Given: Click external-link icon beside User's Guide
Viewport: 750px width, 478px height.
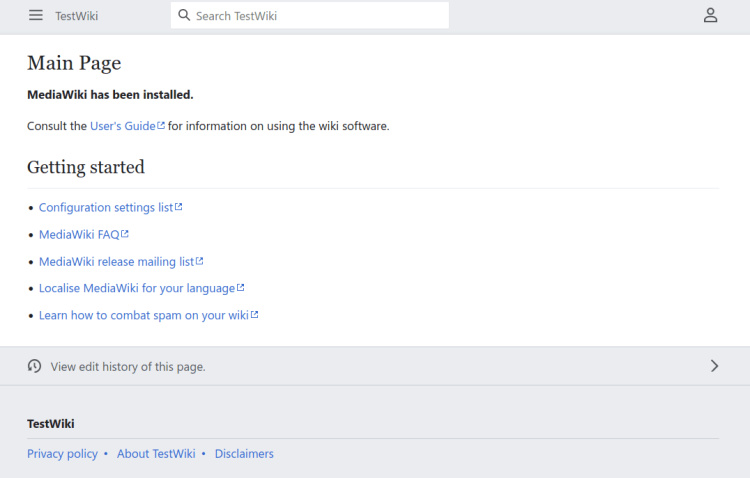Looking at the screenshot, I should coord(161,126).
